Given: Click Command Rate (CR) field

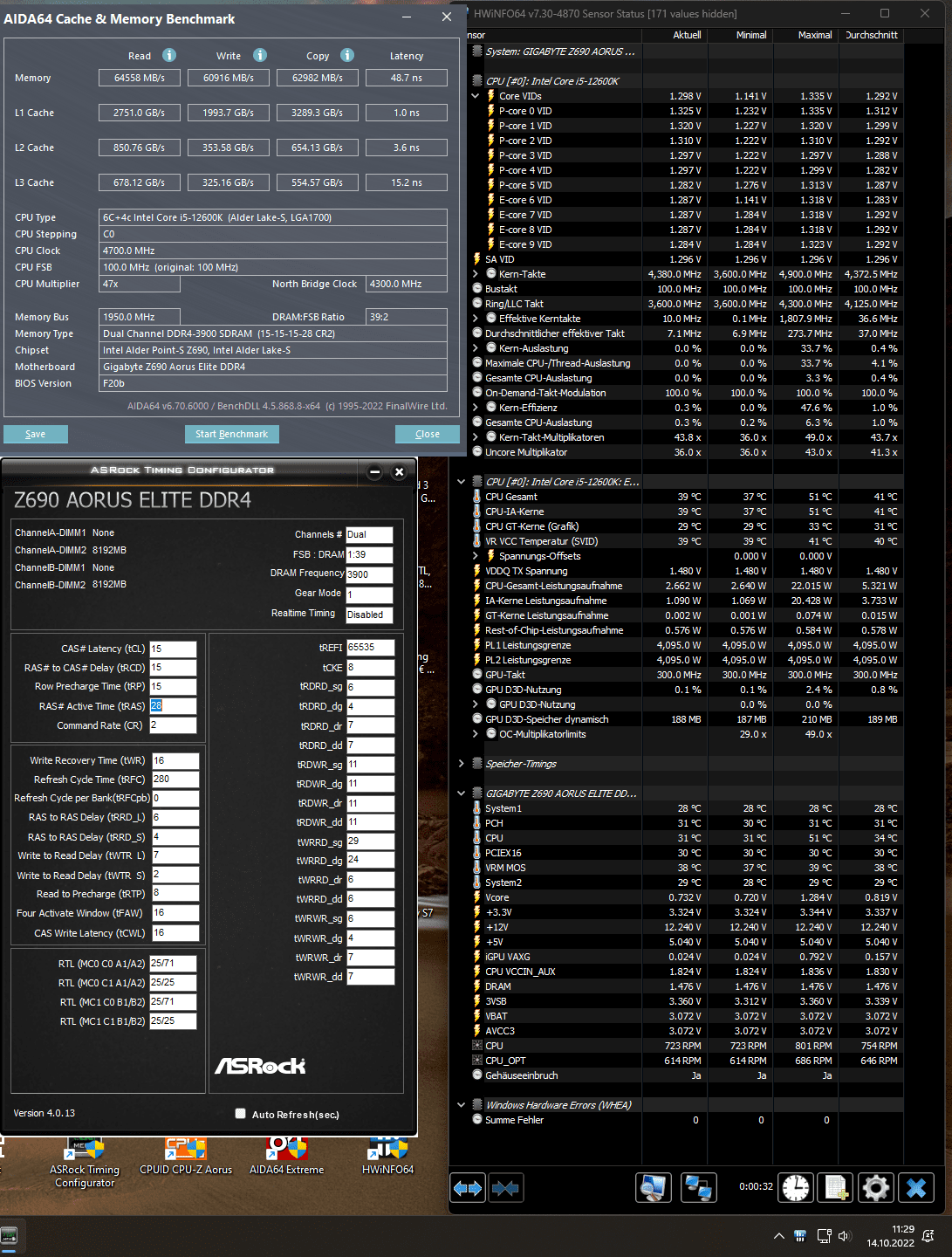Looking at the screenshot, I should (173, 725).
